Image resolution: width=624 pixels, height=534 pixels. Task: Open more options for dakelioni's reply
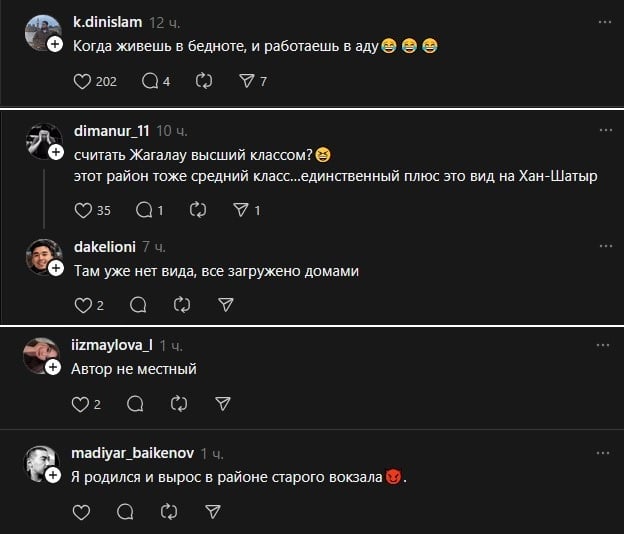(x=603, y=245)
